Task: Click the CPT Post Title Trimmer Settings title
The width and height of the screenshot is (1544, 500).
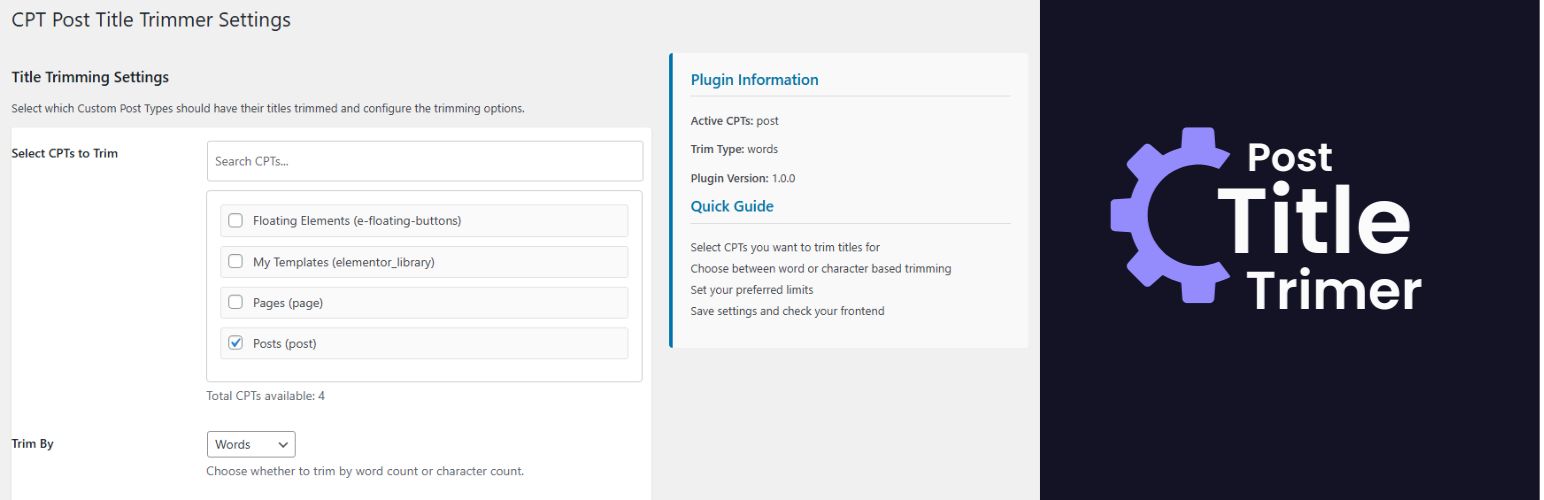Action: [x=151, y=20]
